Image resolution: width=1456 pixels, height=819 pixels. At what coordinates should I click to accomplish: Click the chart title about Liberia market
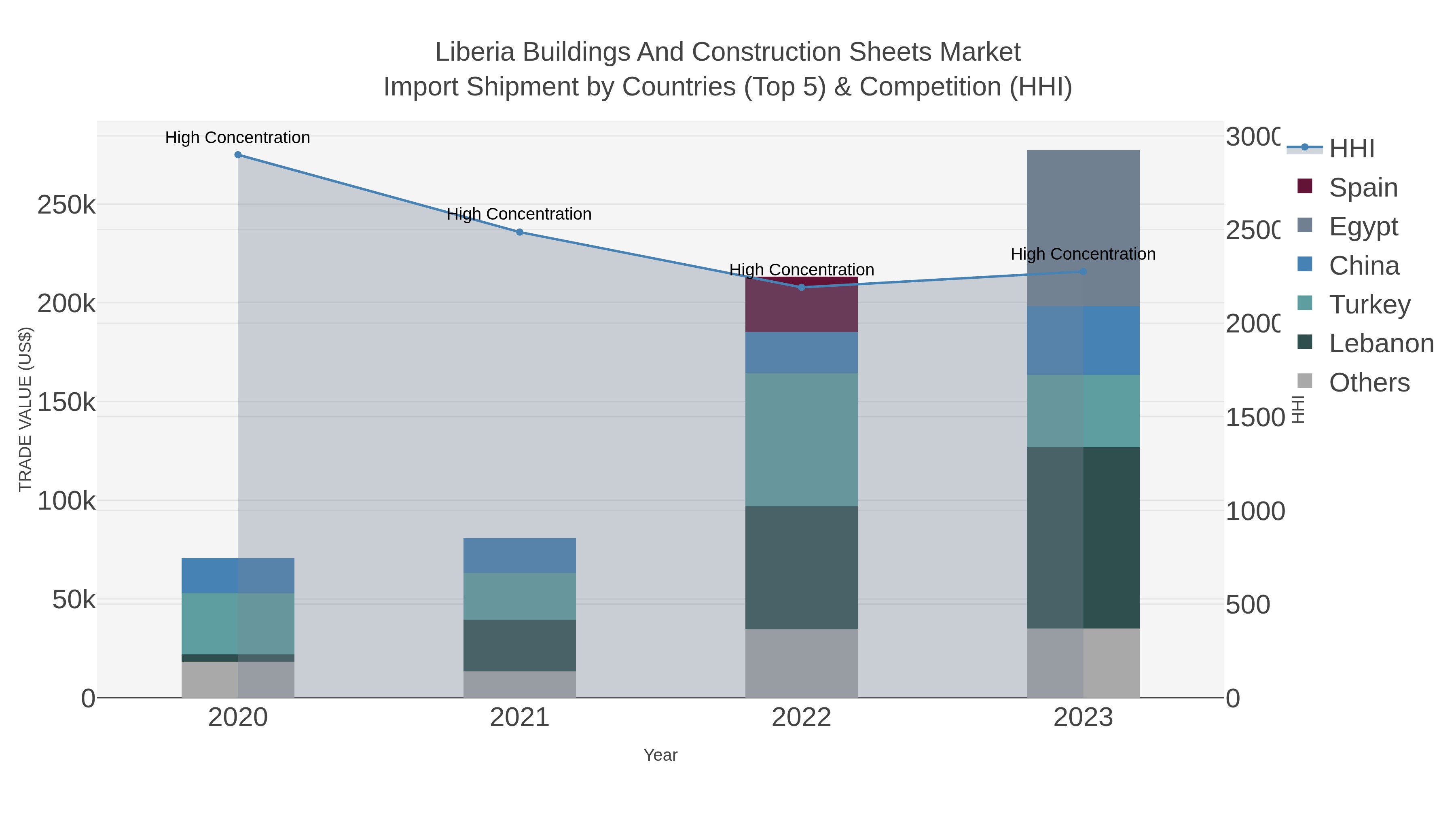(x=728, y=52)
